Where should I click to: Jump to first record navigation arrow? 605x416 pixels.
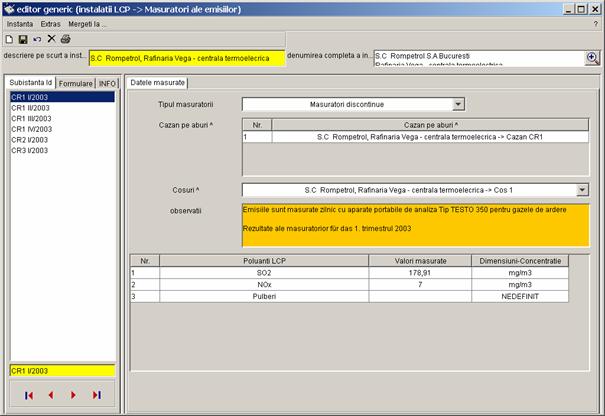pyautogui.click(x=29, y=395)
